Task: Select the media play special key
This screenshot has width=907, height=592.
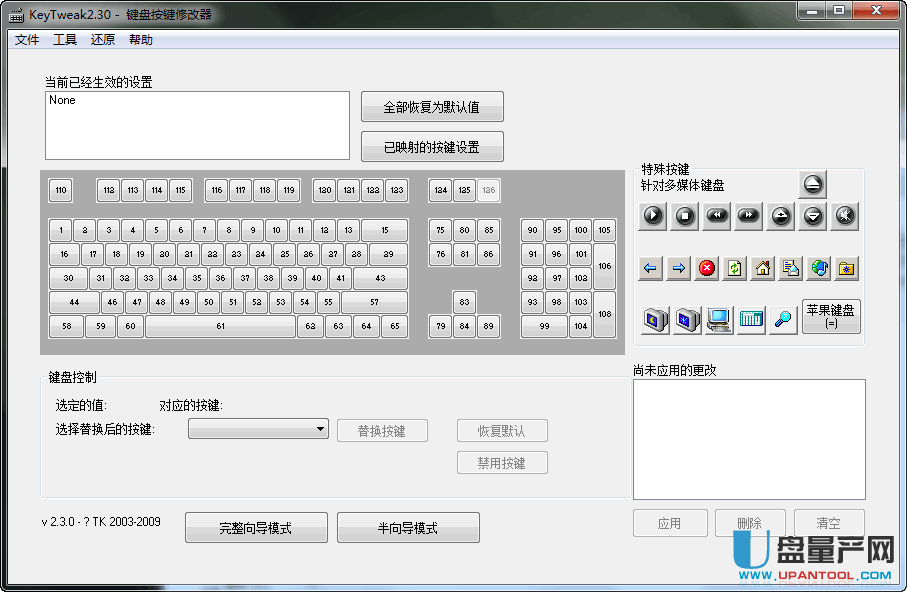Action: [x=652, y=216]
